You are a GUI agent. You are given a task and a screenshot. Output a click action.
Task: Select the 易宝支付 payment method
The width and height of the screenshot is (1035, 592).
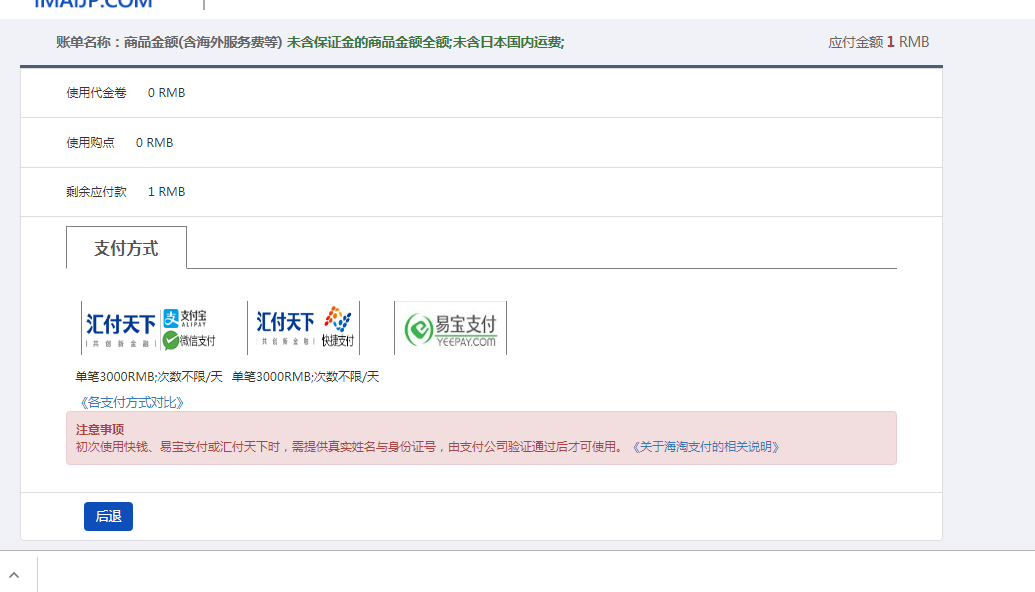(x=451, y=327)
